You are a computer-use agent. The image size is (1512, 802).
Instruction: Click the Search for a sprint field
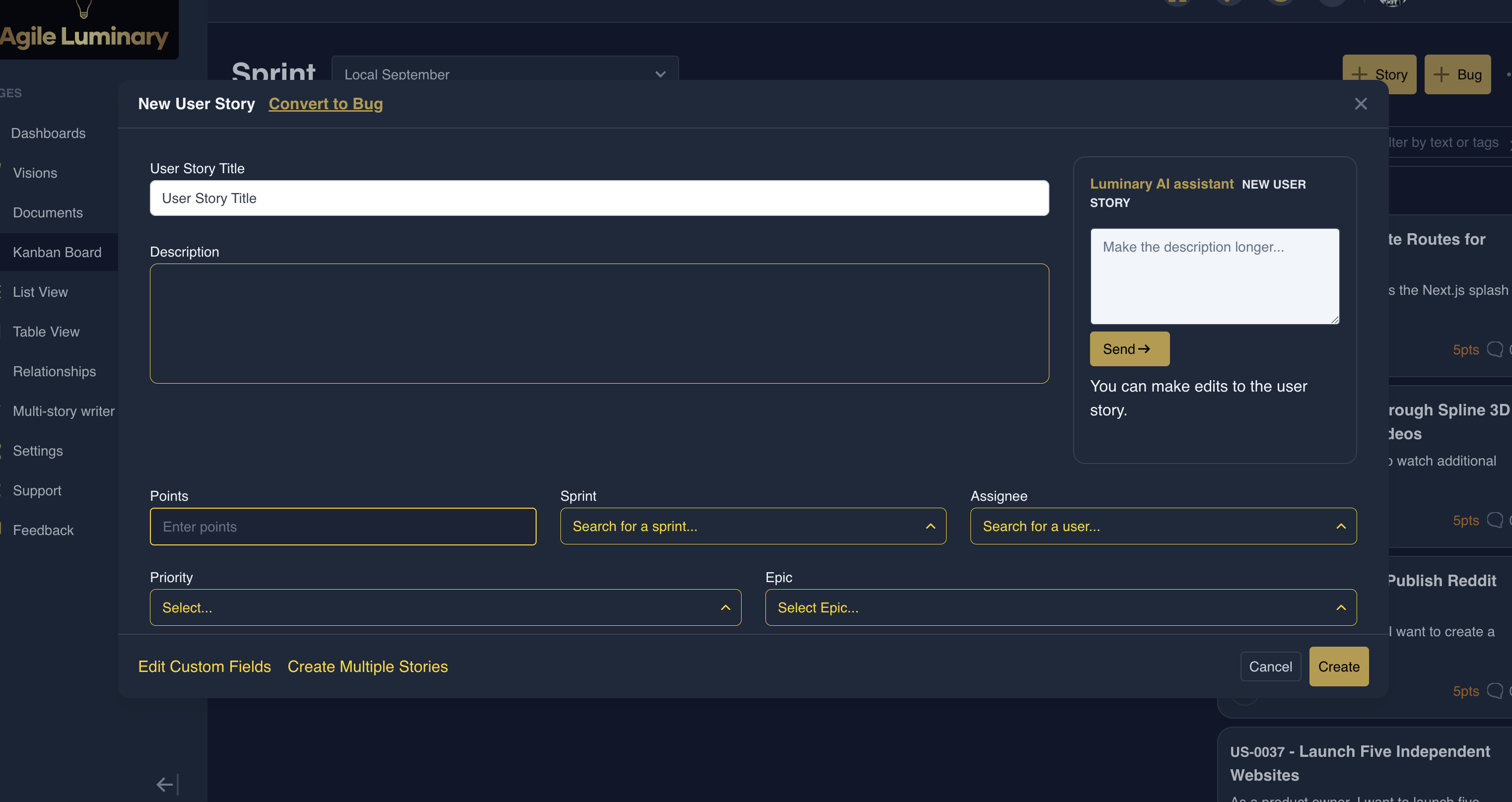click(753, 526)
